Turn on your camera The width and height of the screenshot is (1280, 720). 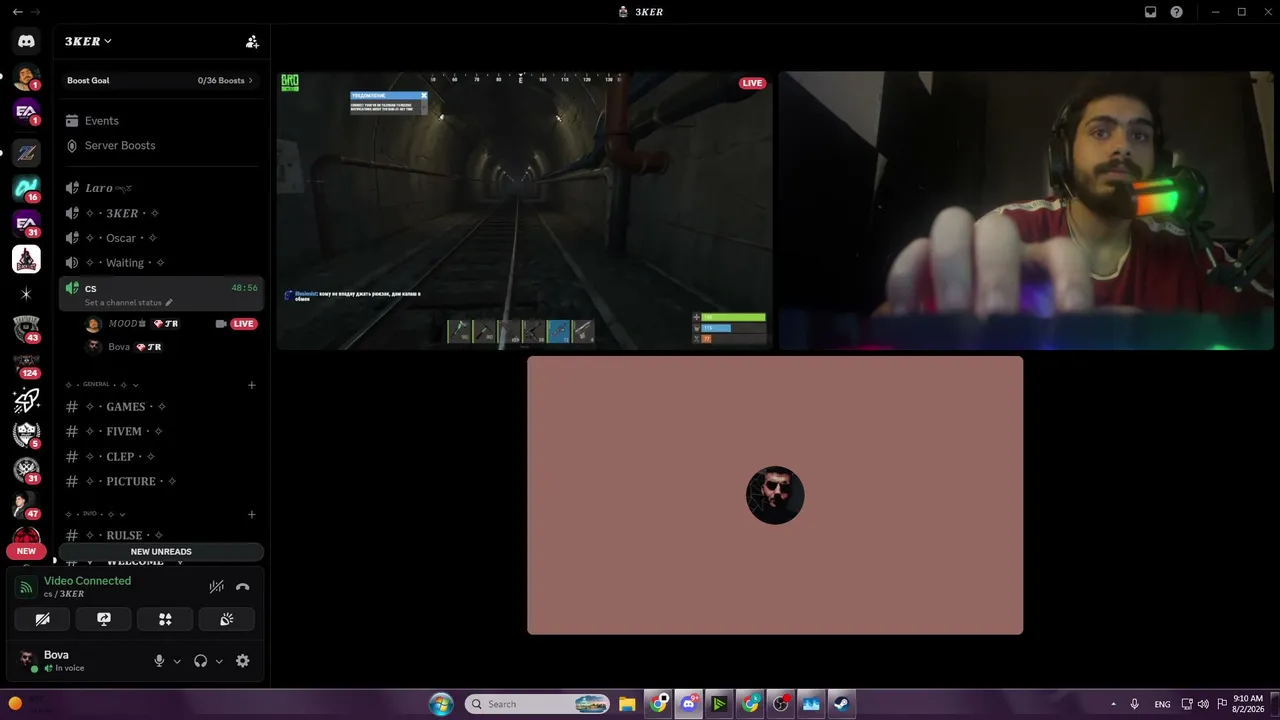click(x=42, y=620)
